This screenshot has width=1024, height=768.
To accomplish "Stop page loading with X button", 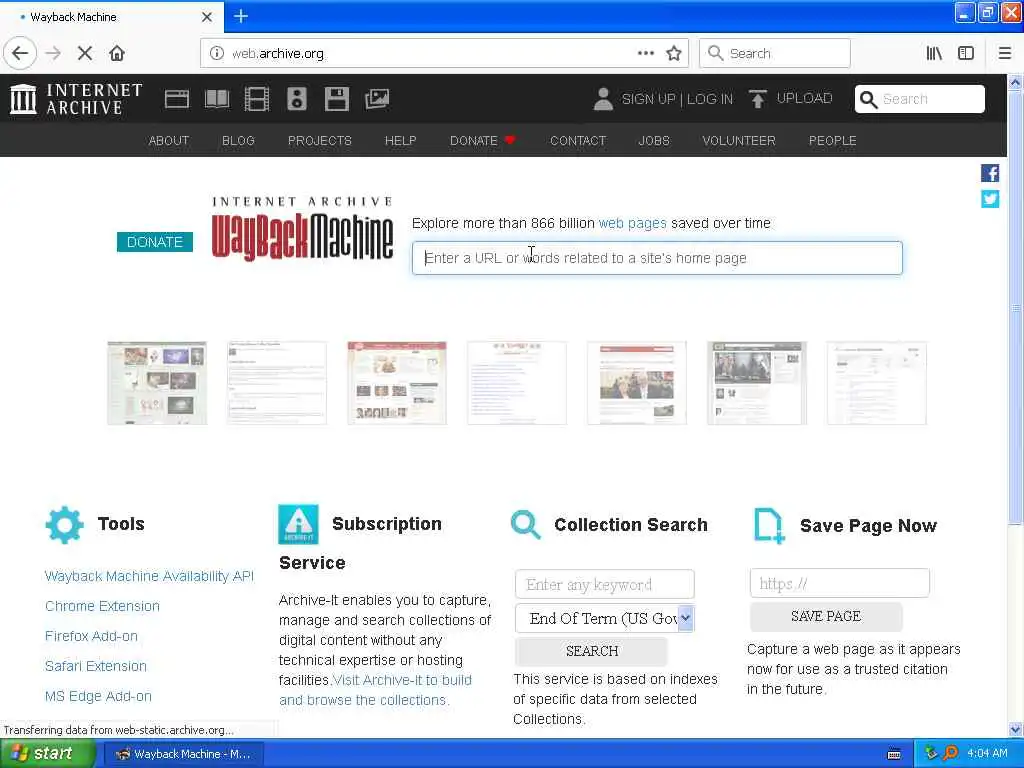I will tap(85, 53).
